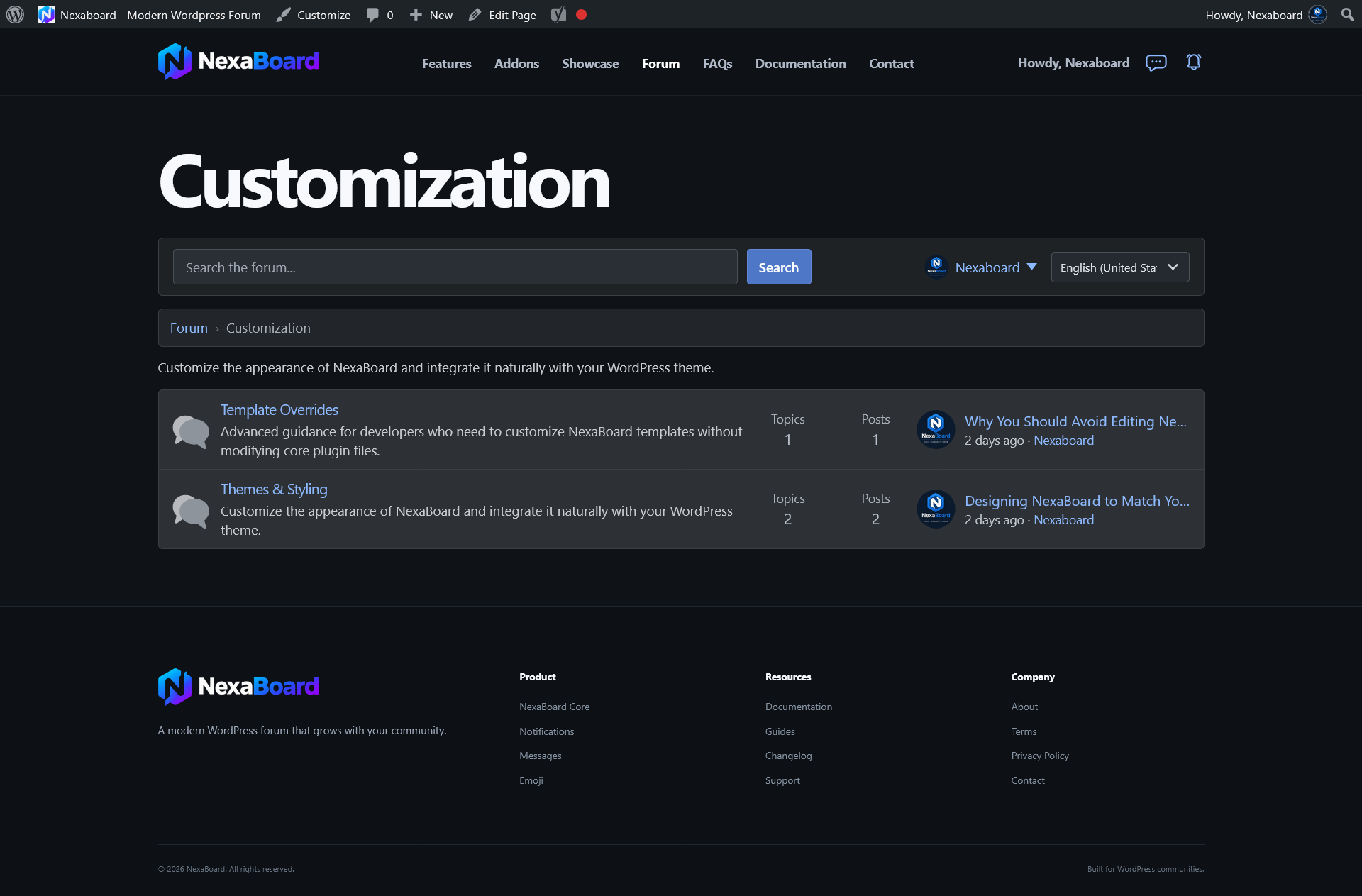The width and height of the screenshot is (1362, 896).
Task: Click Customize in the admin bar
Action: click(x=314, y=14)
